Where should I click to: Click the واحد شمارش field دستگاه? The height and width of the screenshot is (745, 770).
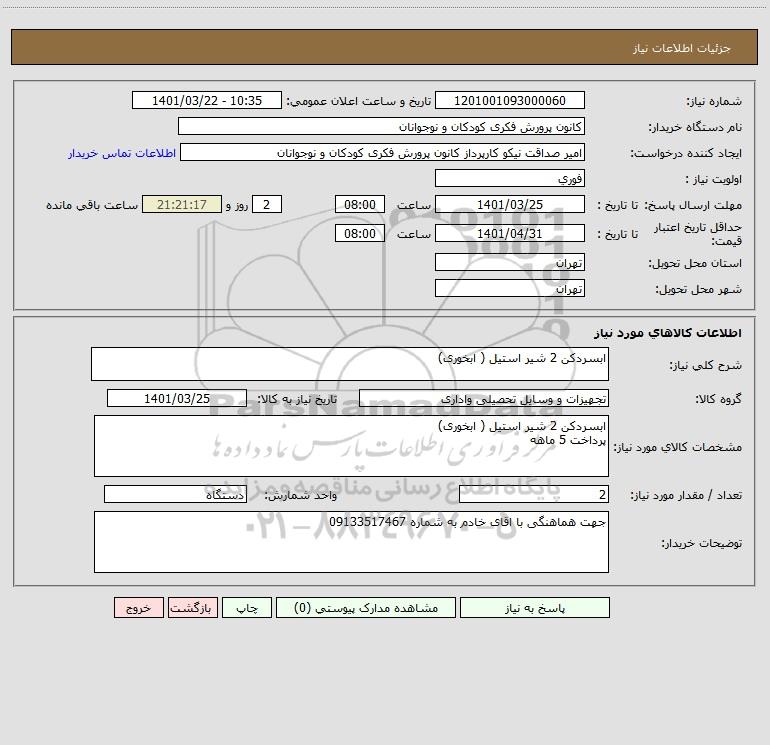pyautogui.click(x=175, y=495)
